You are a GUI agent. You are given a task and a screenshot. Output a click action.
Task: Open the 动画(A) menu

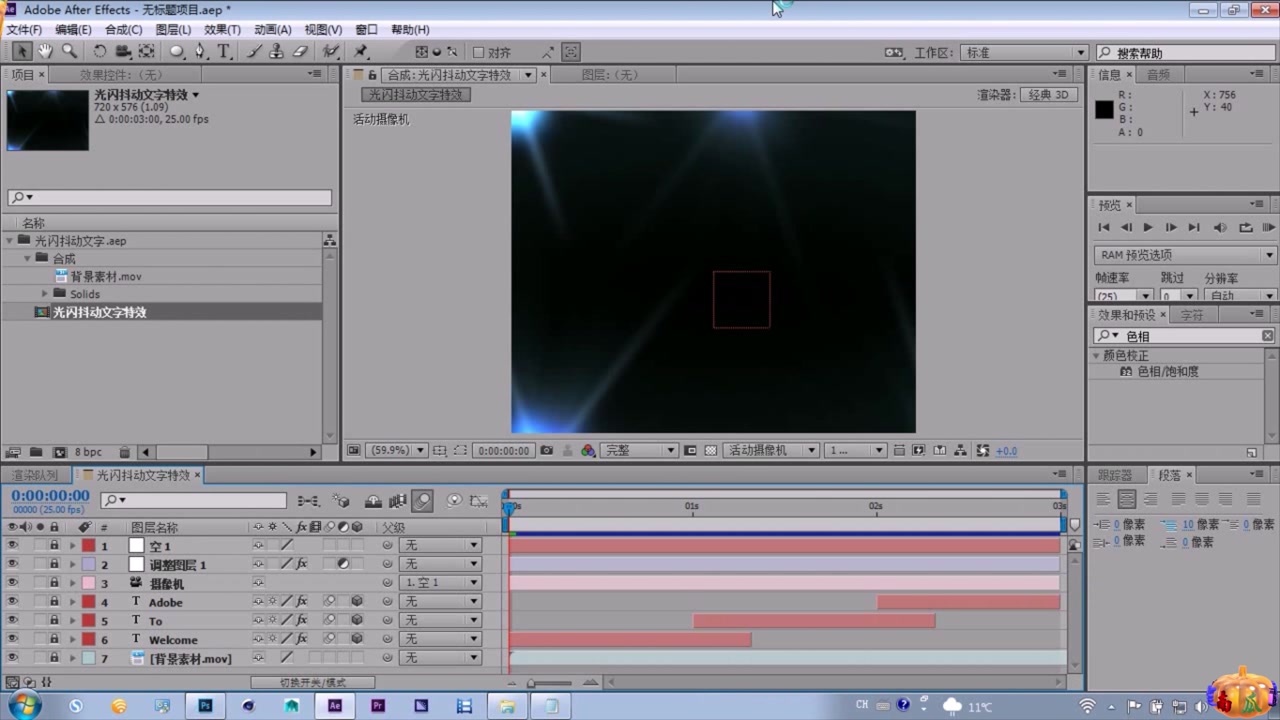coord(272,30)
